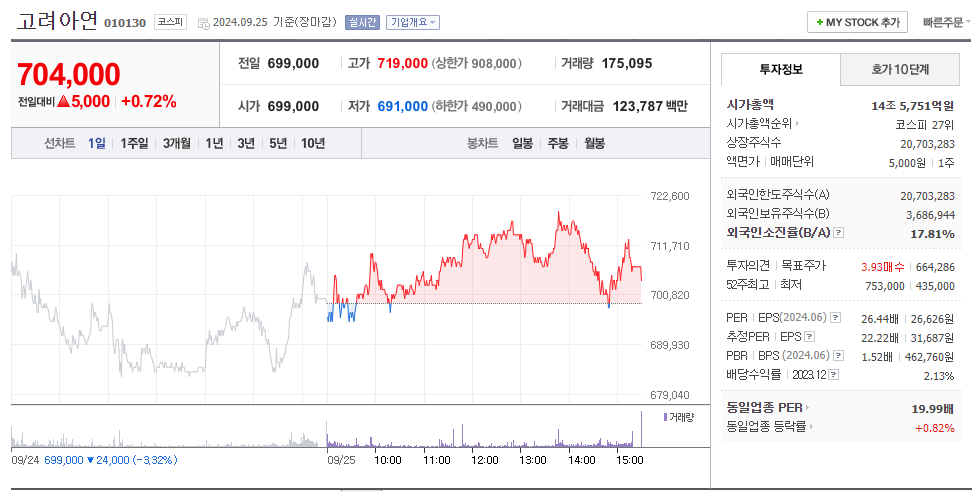Show the 주봉 weekly candle chart
Viewport: 973px width, 491px height.
point(558,143)
